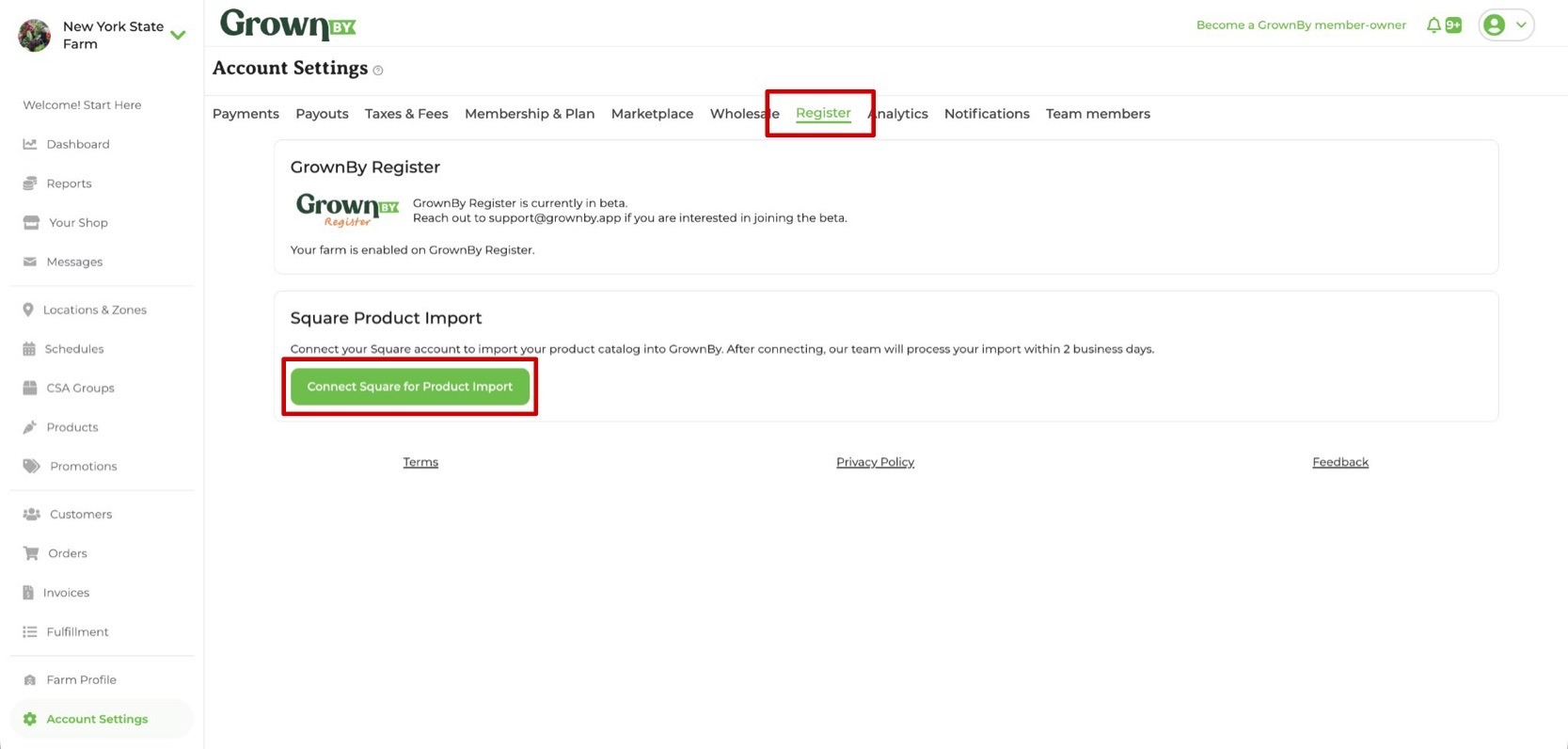Image resolution: width=1568 pixels, height=749 pixels.
Task: Click the Customers people icon
Action: coord(32,514)
